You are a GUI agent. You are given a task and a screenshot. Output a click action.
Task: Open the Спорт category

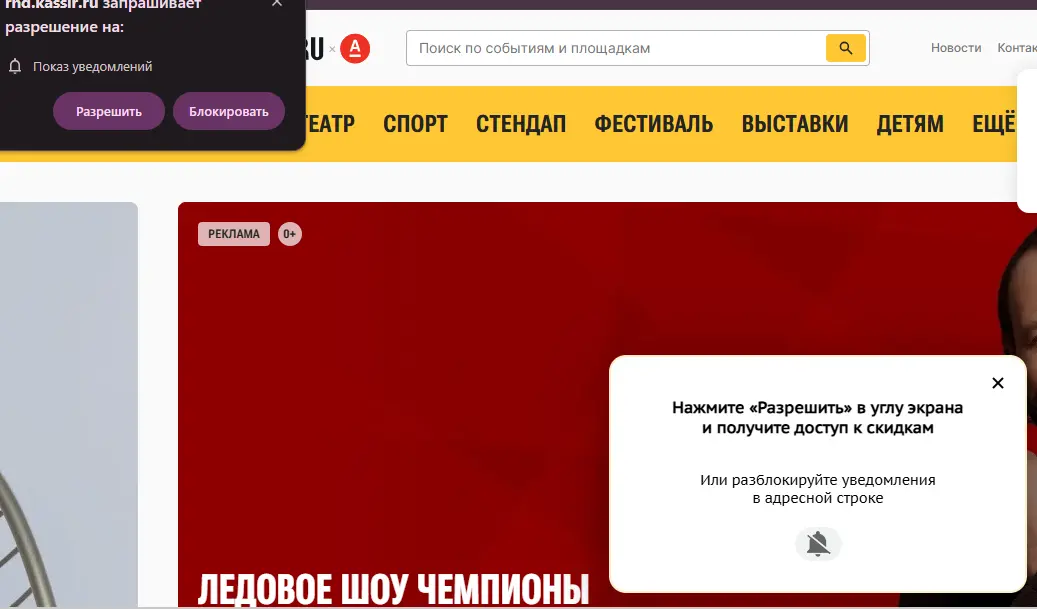(x=415, y=124)
